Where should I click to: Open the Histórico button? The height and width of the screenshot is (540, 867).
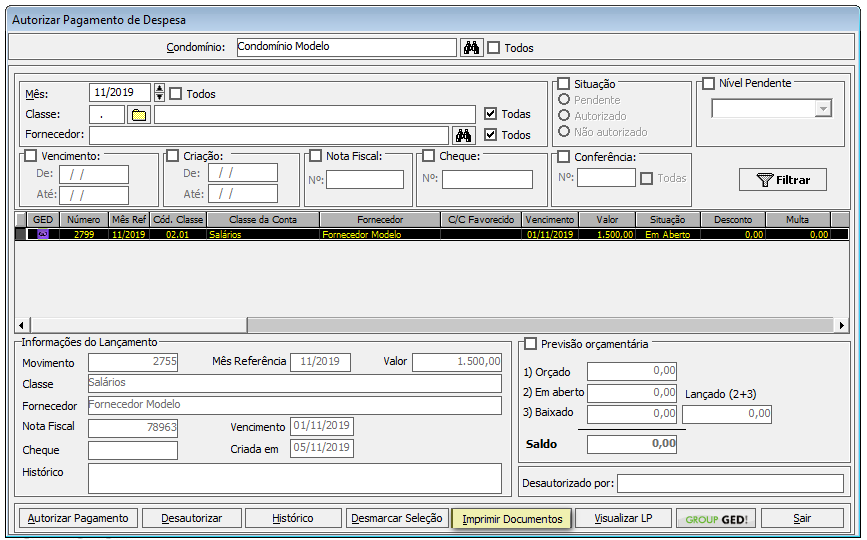293,518
